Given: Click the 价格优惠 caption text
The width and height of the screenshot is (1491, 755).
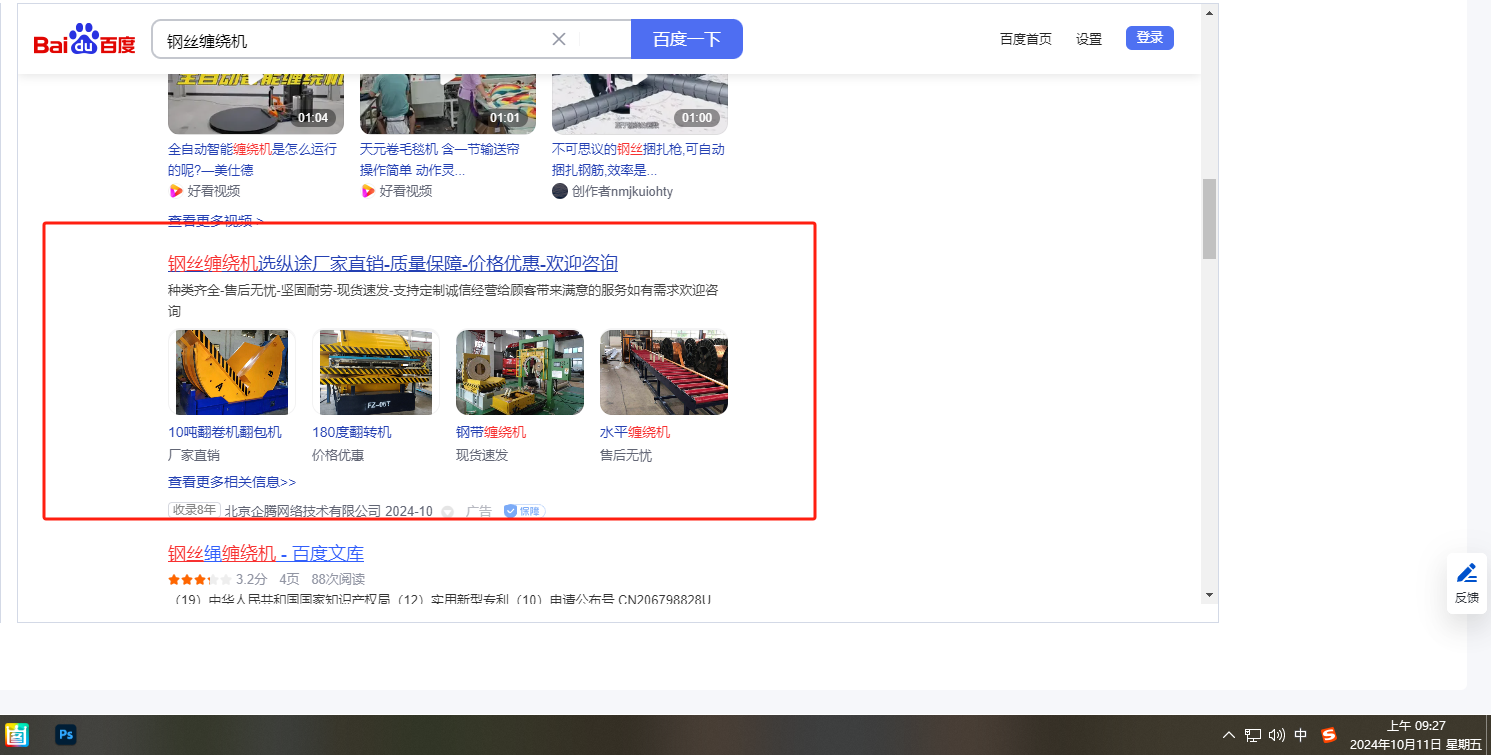Looking at the screenshot, I should (338, 455).
